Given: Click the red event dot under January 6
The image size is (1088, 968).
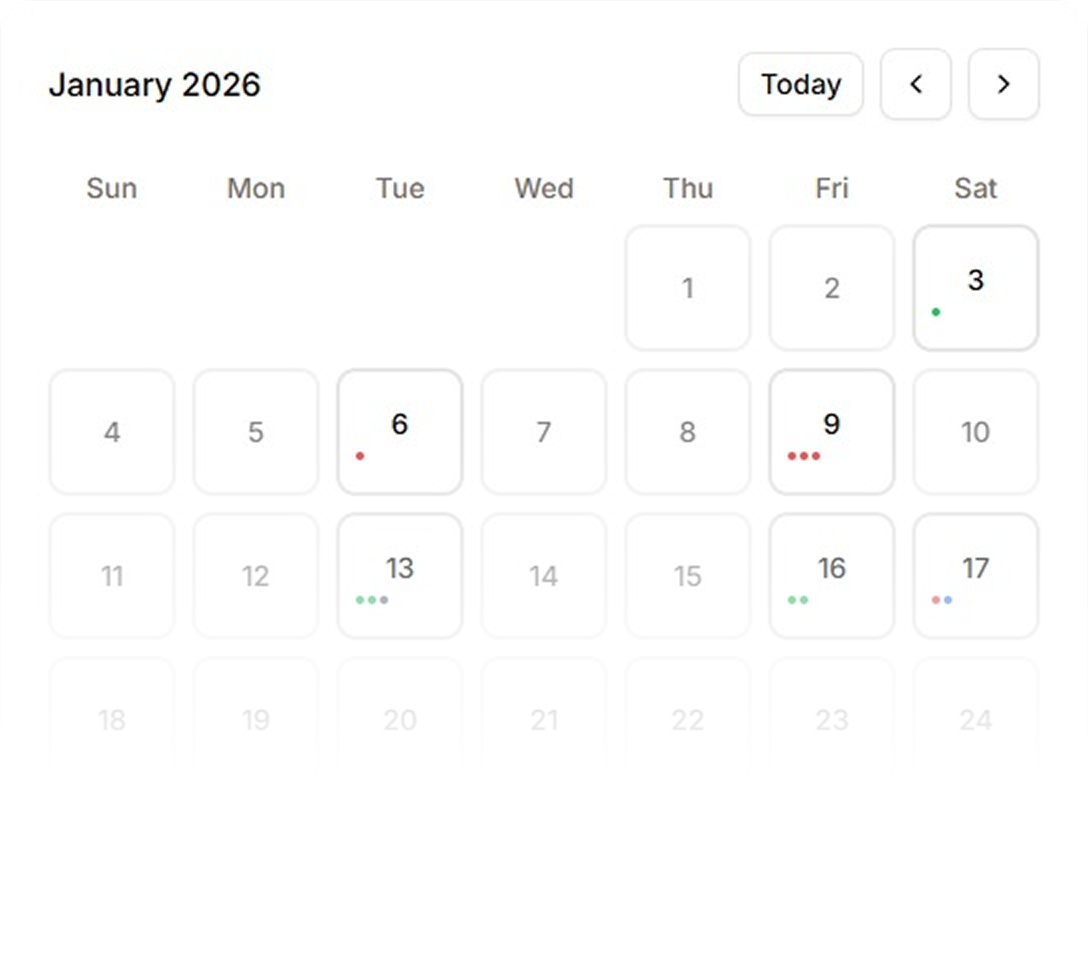Looking at the screenshot, I should [x=358, y=456].
